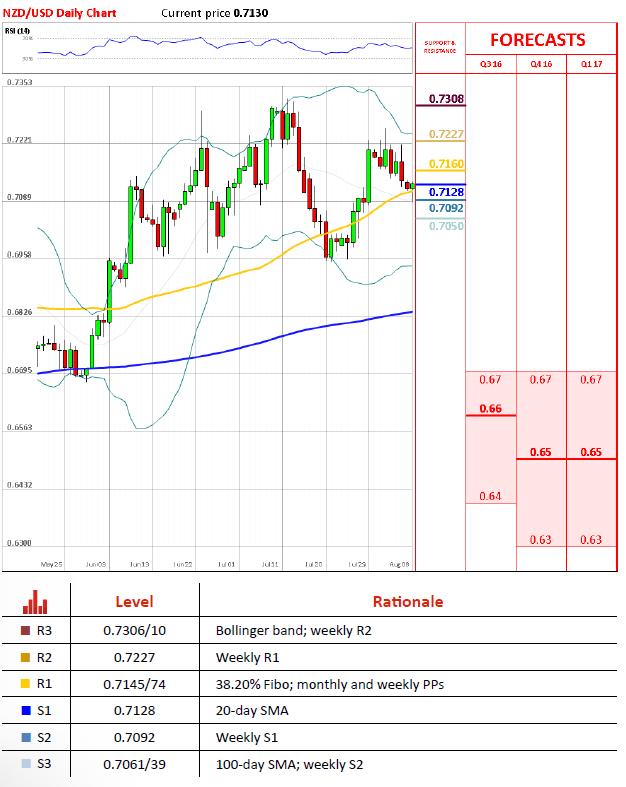The height and width of the screenshot is (787, 626).
Task: Click the 0.67 Q1 17 upper forecast
Action: click(591, 380)
